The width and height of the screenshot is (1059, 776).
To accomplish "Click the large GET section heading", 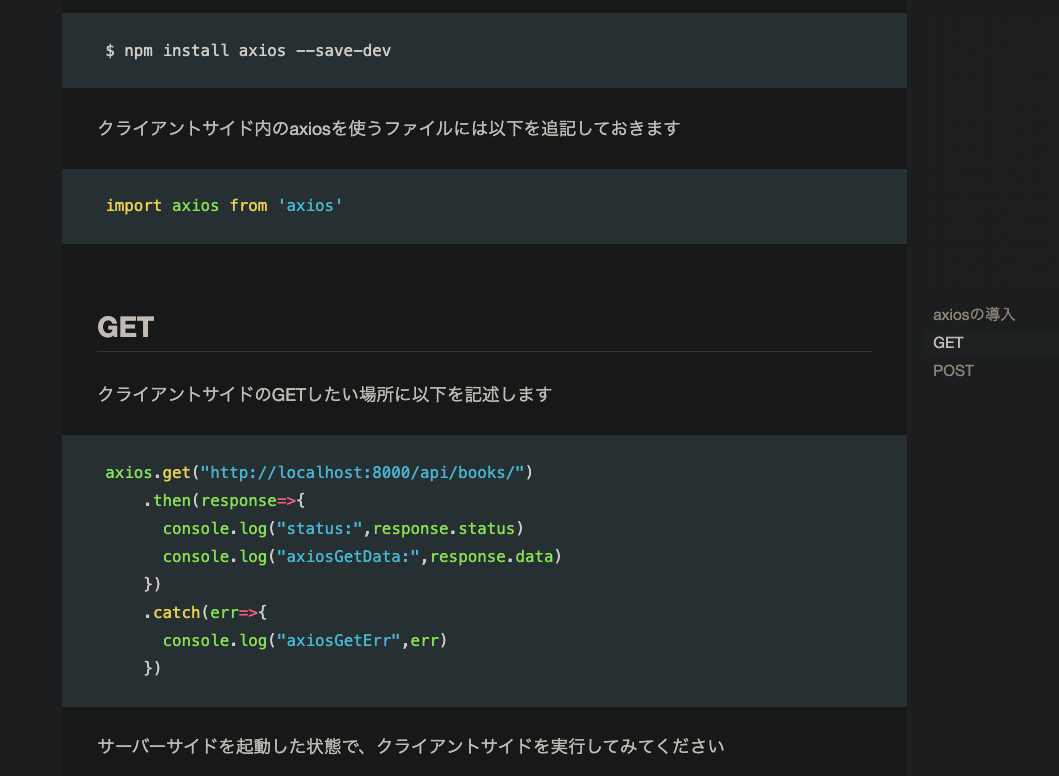I will [x=126, y=328].
